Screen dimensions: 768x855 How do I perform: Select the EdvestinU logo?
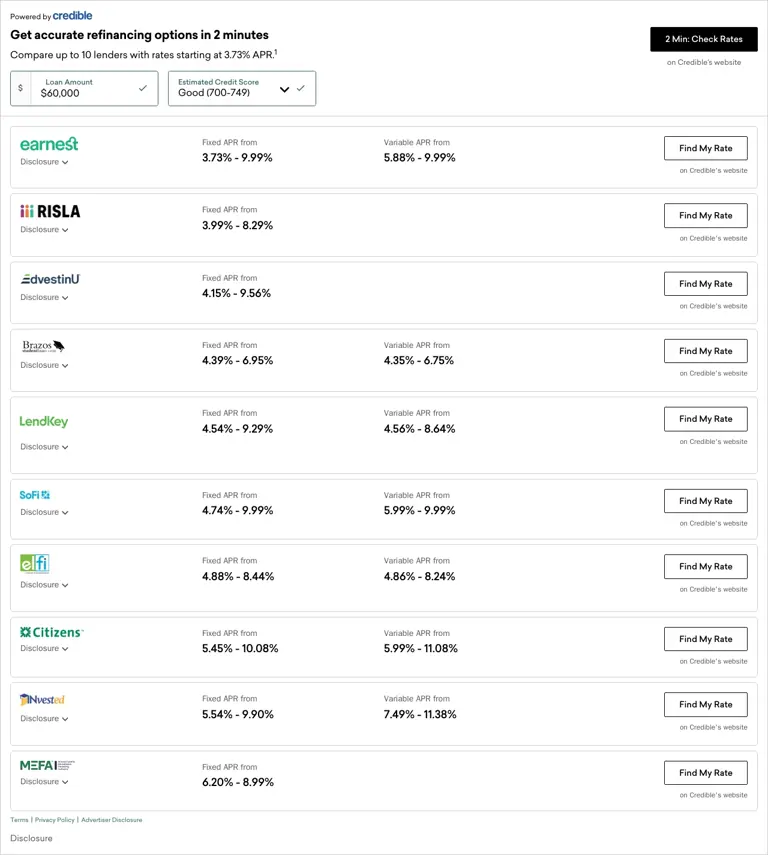50,279
